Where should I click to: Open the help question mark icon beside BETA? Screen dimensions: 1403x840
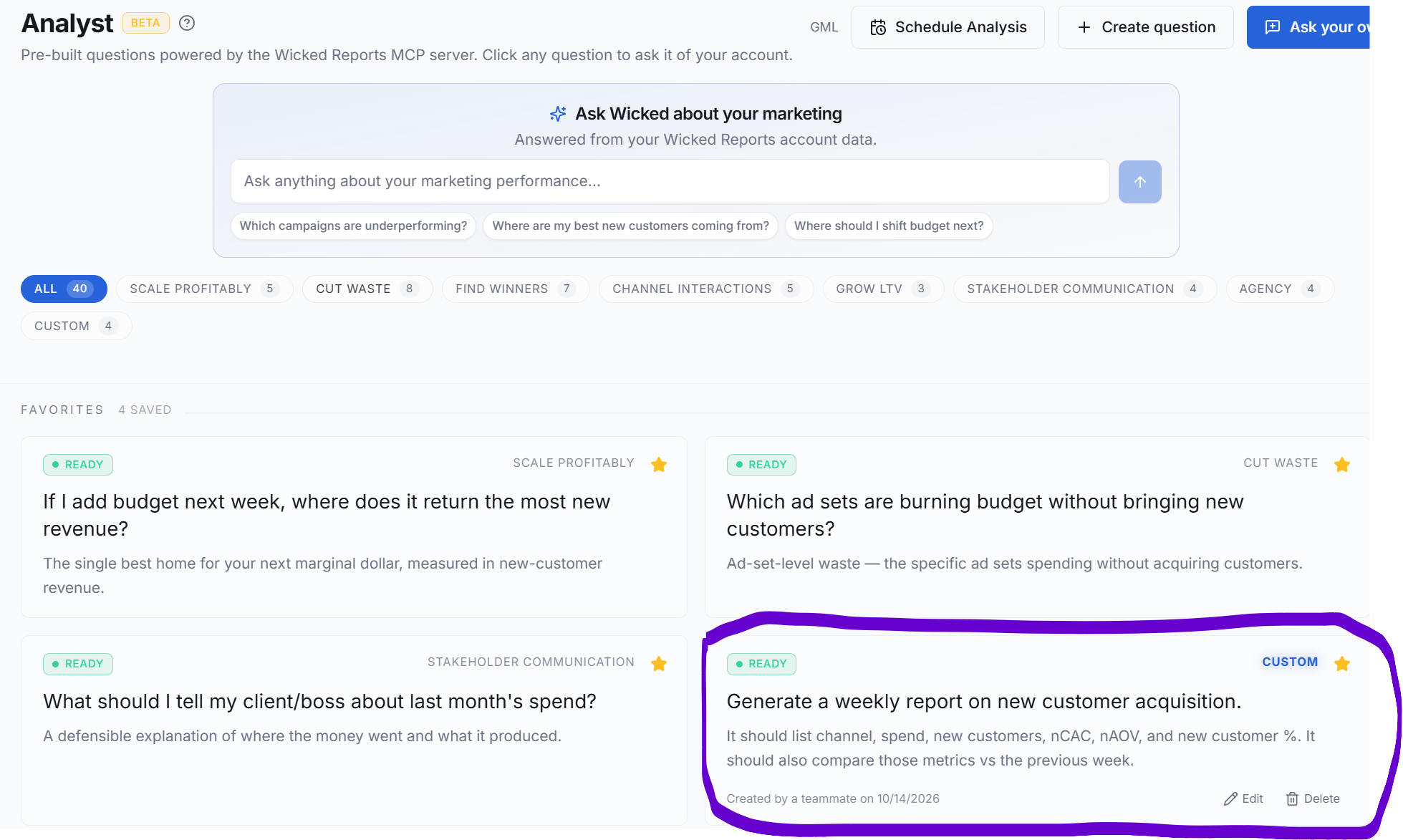click(187, 23)
